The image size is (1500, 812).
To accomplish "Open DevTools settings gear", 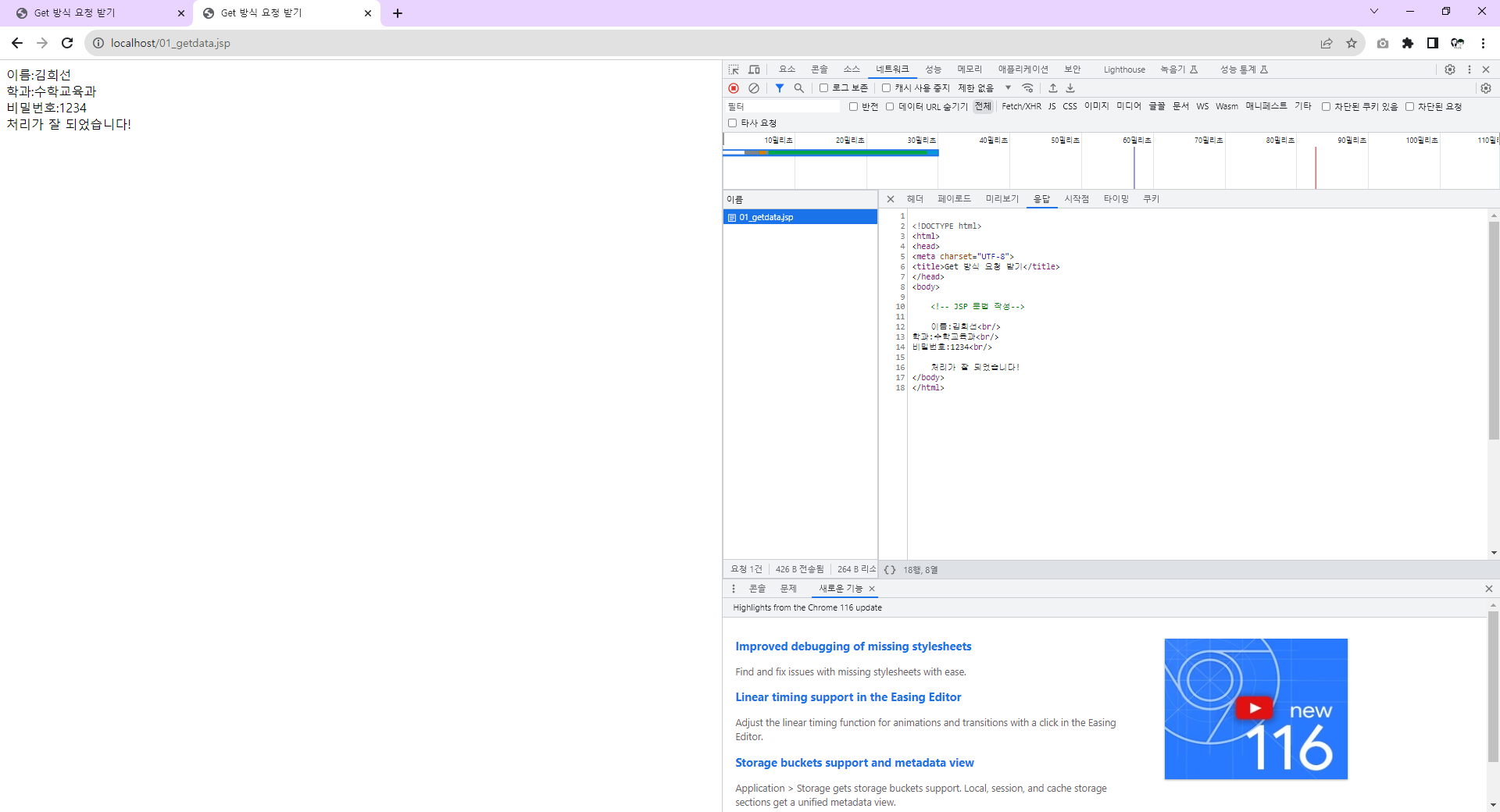I will point(1450,69).
